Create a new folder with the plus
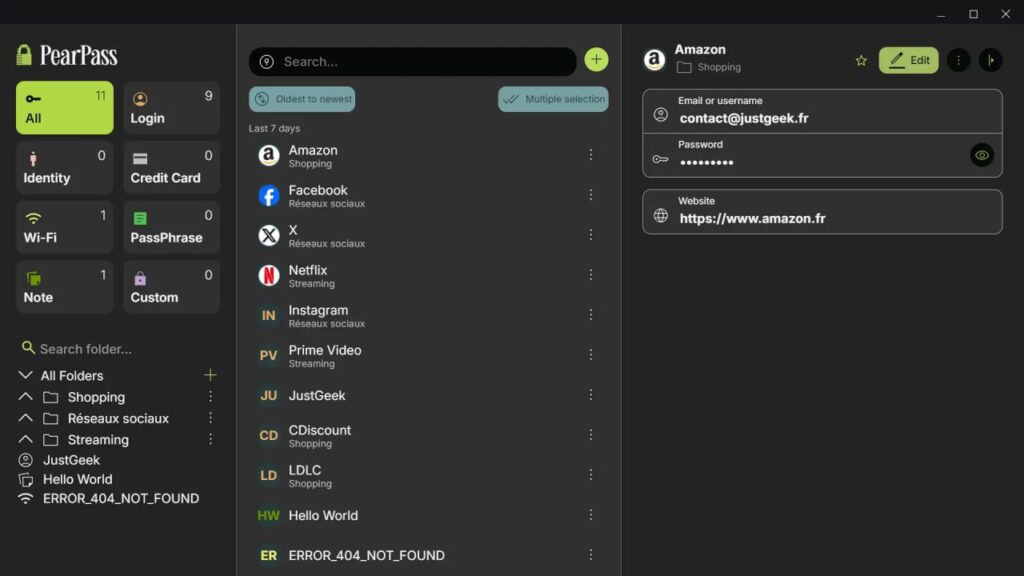The image size is (1024, 576). click(210, 375)
